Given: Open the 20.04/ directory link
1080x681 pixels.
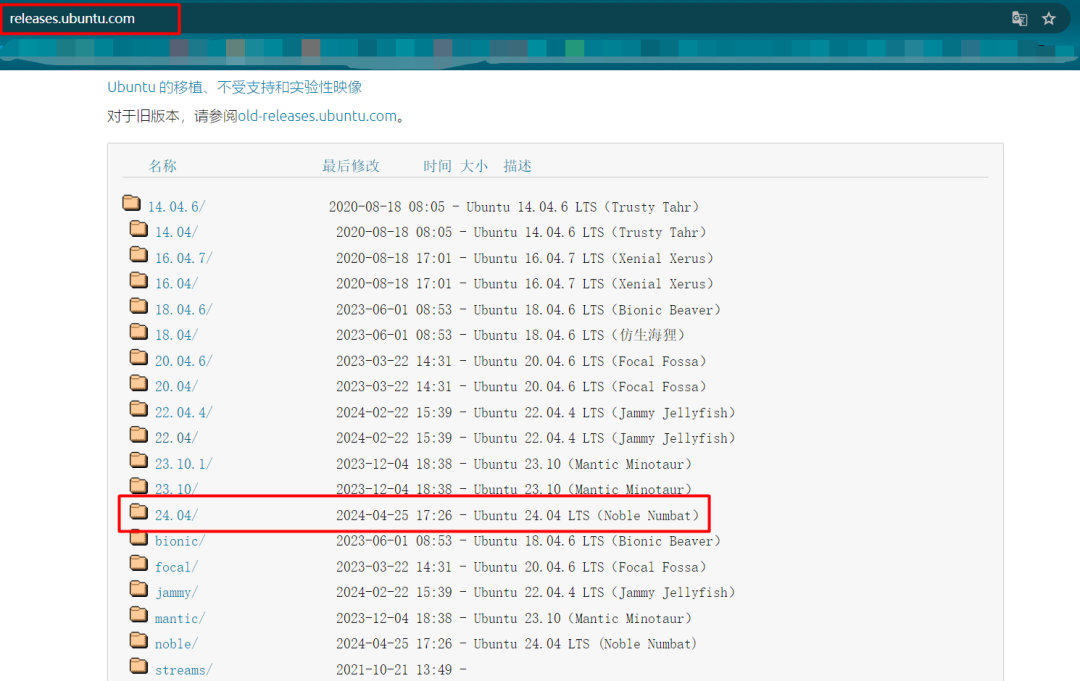Looking at the screenshot, I should (176, 386).
